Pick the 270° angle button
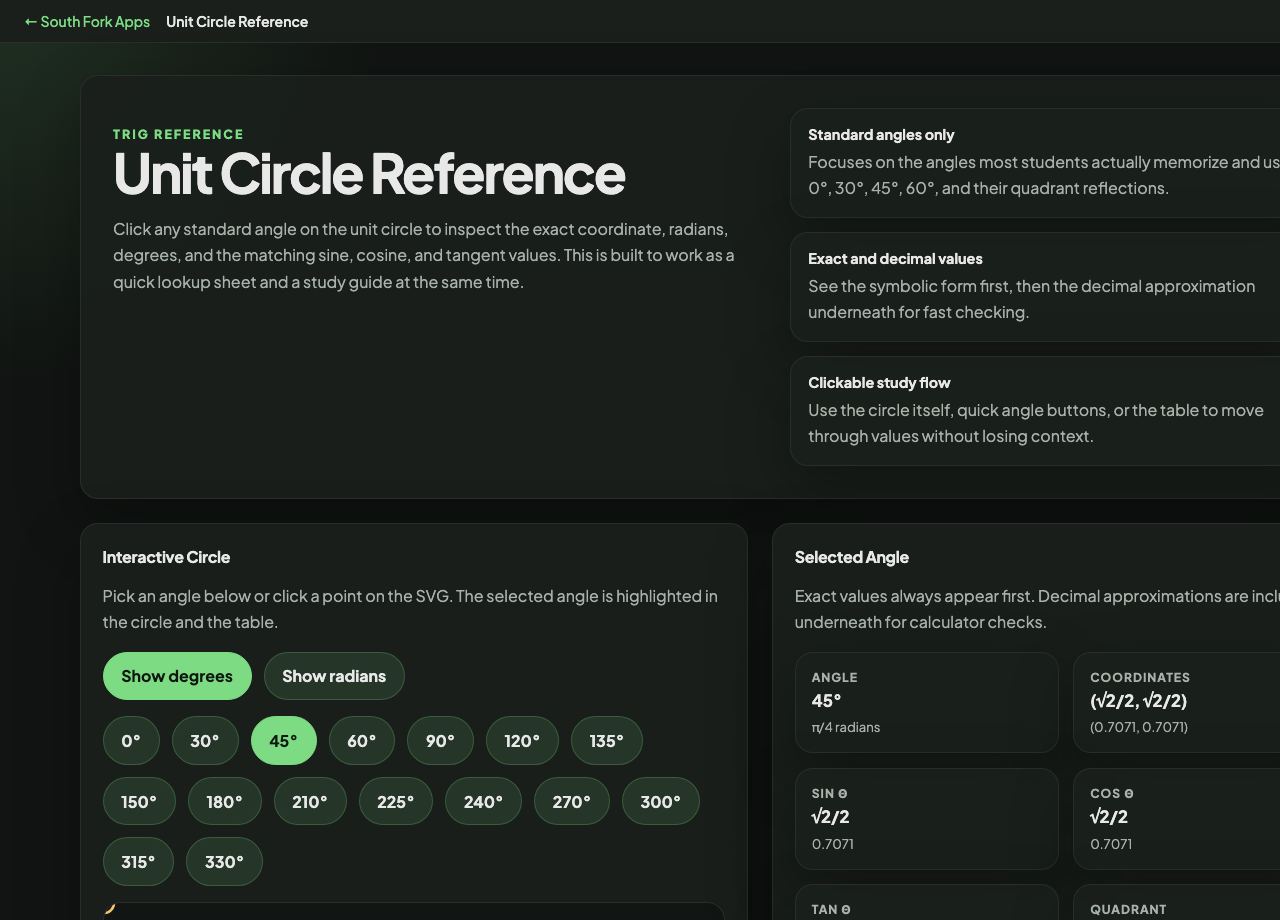Viewport: 1280px width, 920px height. click(x=572, y=802)
